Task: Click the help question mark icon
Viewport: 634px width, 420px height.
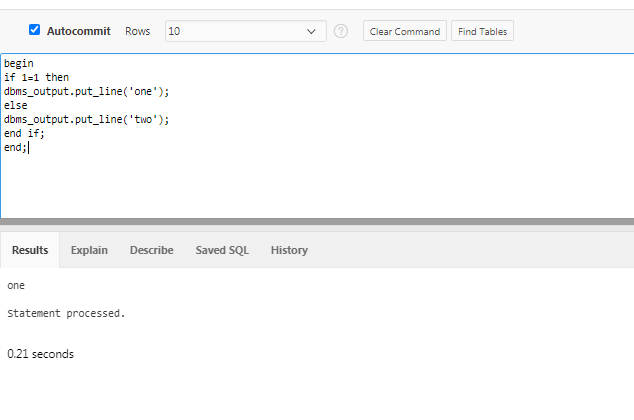Action: [341, 31]
